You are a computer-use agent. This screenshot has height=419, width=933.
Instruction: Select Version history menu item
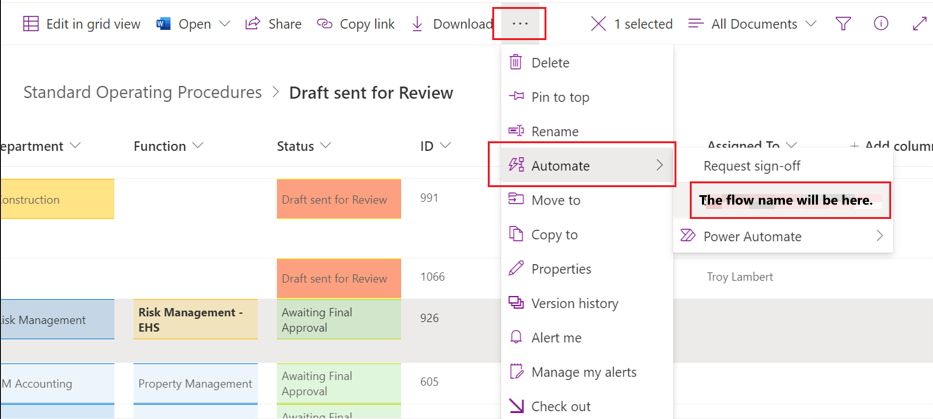click(x=574, y=303)
